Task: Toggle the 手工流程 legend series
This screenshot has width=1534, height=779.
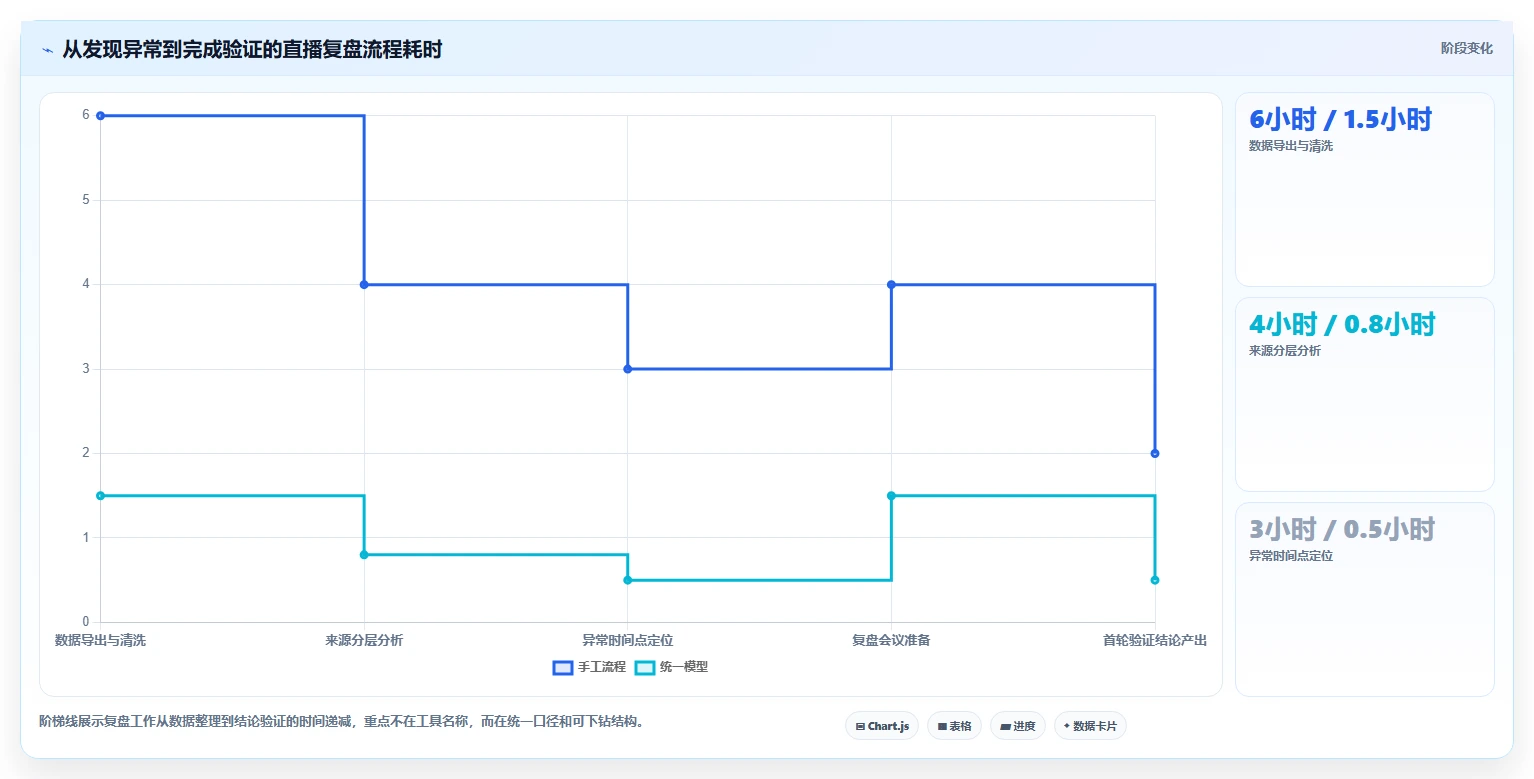Action: [x=589, y=667]
